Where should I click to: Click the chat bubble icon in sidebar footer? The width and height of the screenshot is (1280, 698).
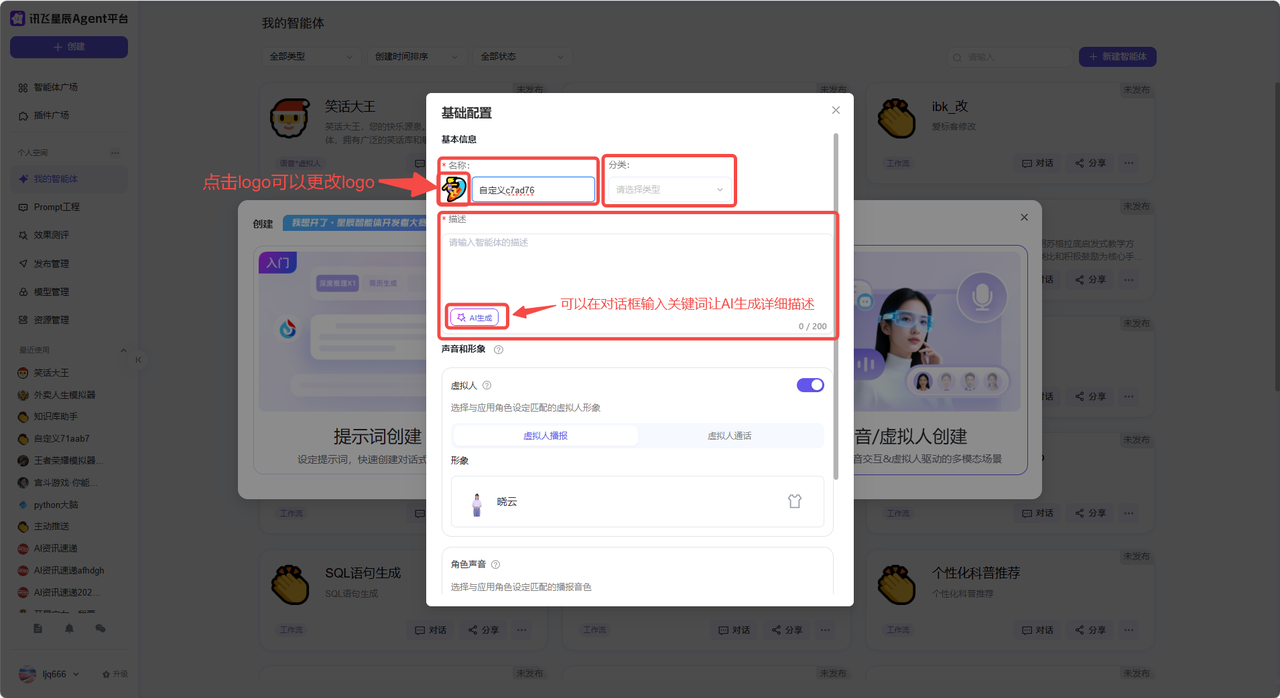click(x=100, y=629)
